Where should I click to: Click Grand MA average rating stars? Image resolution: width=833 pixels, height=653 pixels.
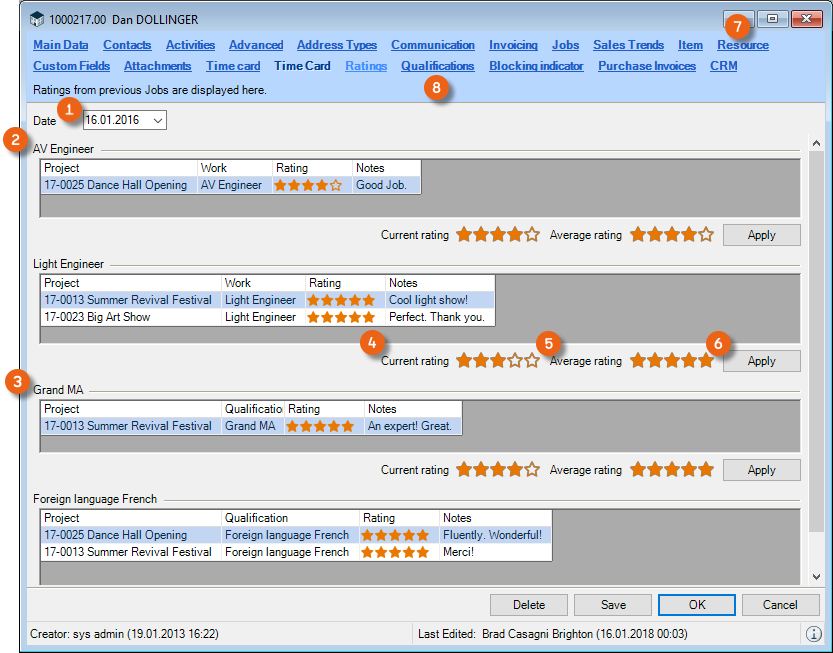coord(671,470)
